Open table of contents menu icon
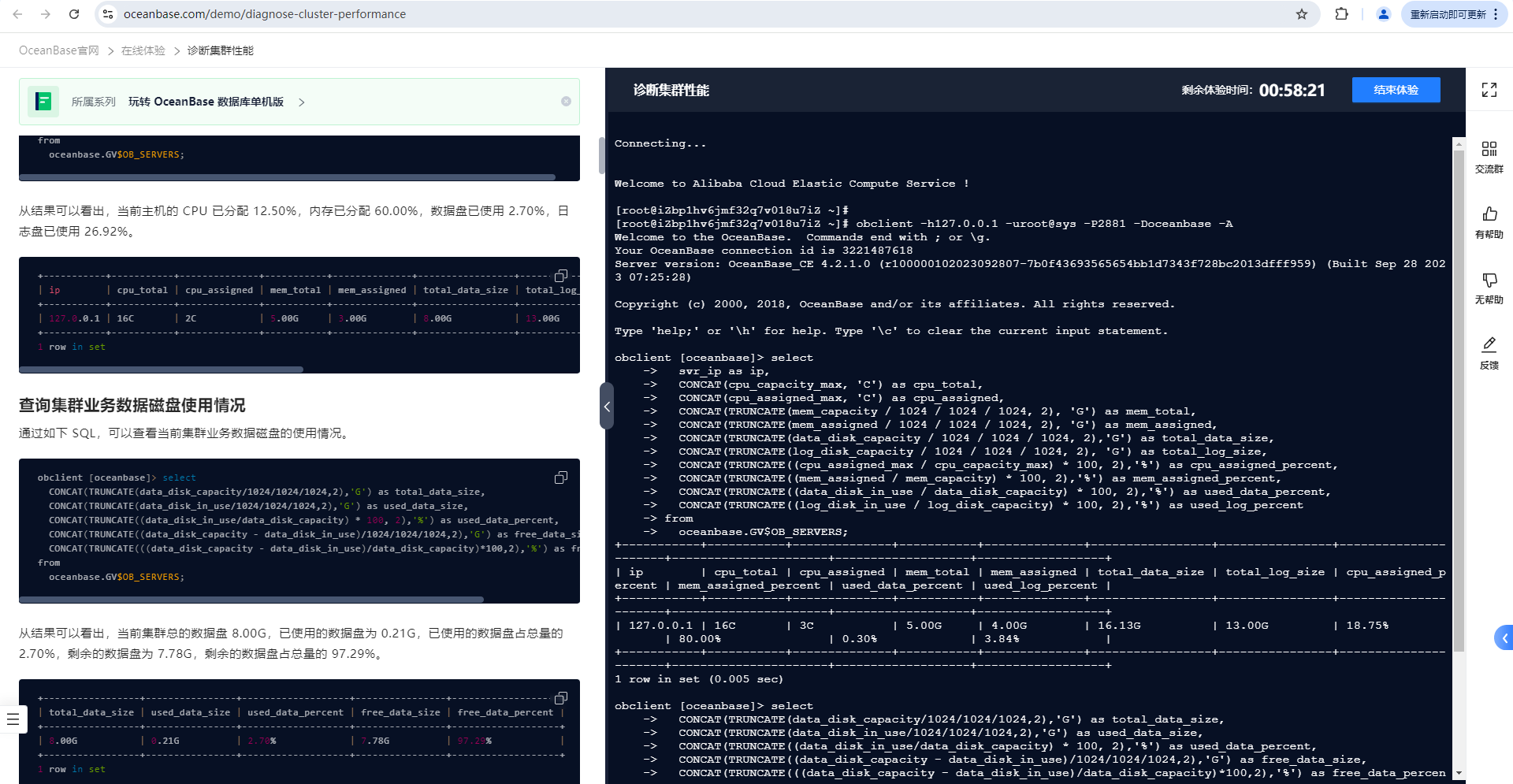1513x784 pixels. click(x=13, y=719)
